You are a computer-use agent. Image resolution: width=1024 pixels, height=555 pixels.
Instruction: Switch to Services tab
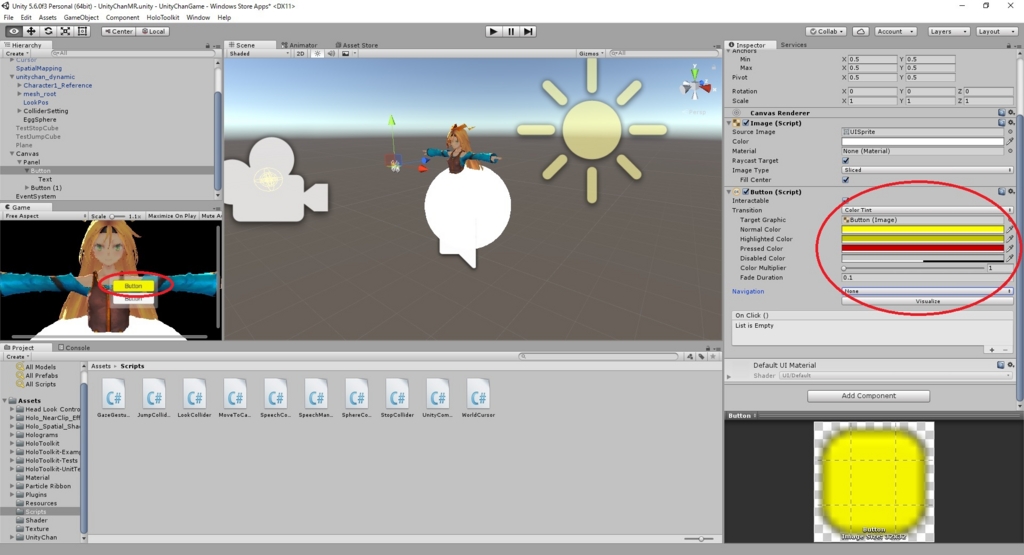(x=793, y=45)
